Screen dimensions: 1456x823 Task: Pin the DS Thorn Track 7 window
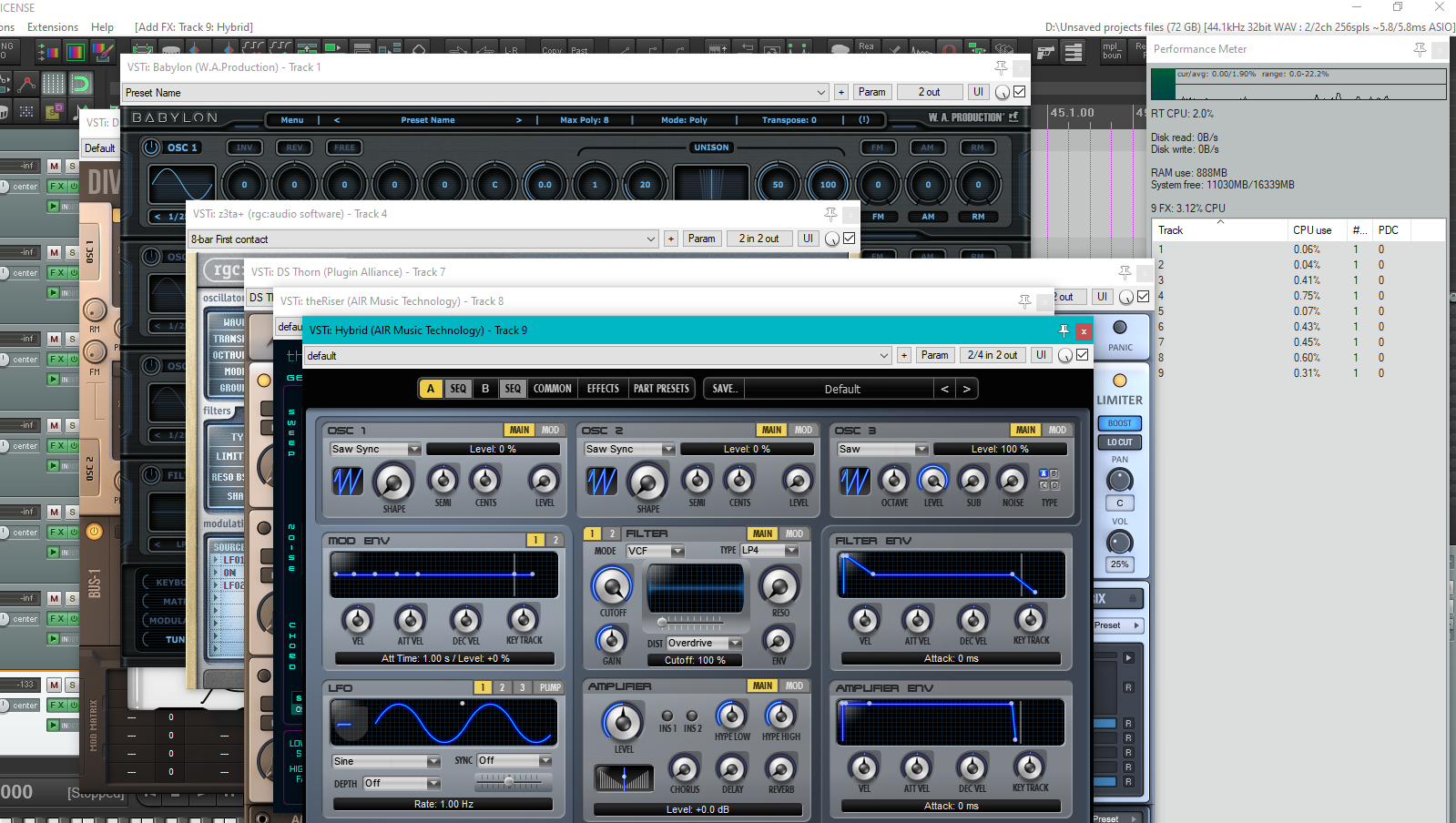tap(1125, 272)
